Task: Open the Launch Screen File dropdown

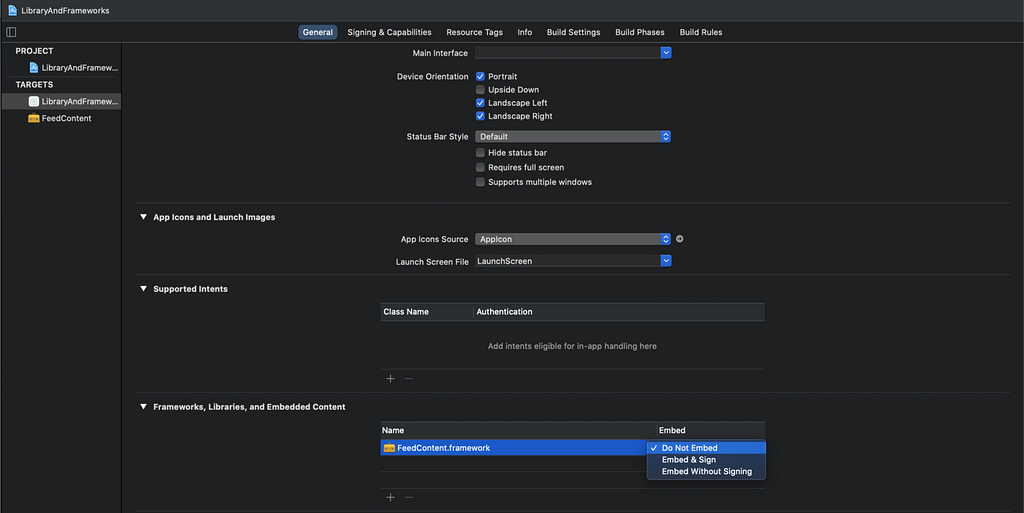Action: [x=572, y=261]
